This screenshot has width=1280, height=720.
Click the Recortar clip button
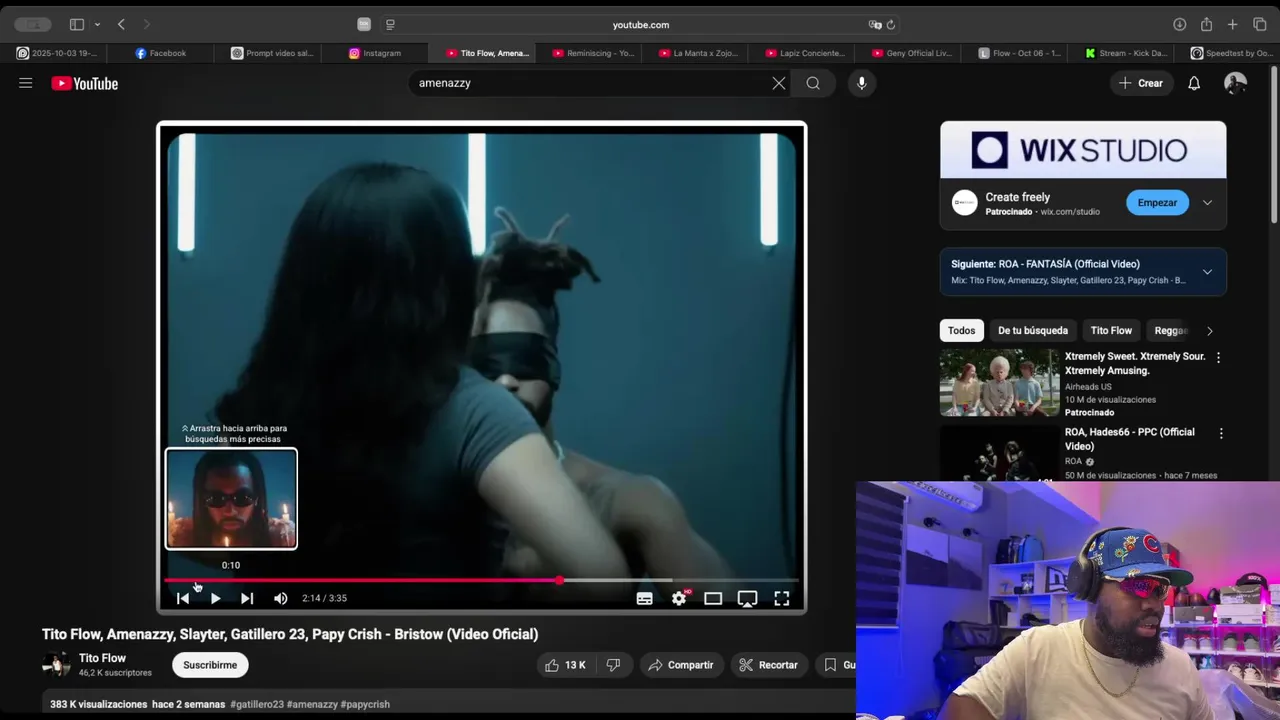coord(768,665)
